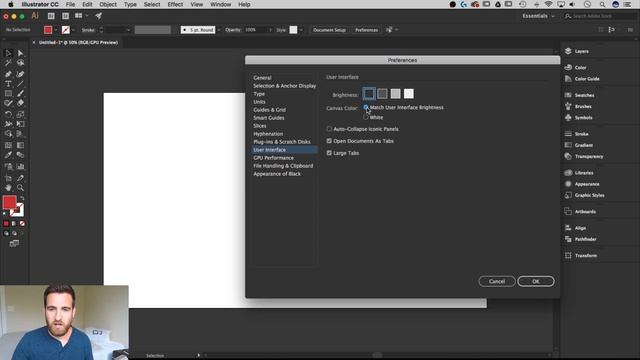Image resolution: width=640 pixels, height=360 pixels.
Task: Select the Untitled-1 document tab
Action: [x=78, y=42]
